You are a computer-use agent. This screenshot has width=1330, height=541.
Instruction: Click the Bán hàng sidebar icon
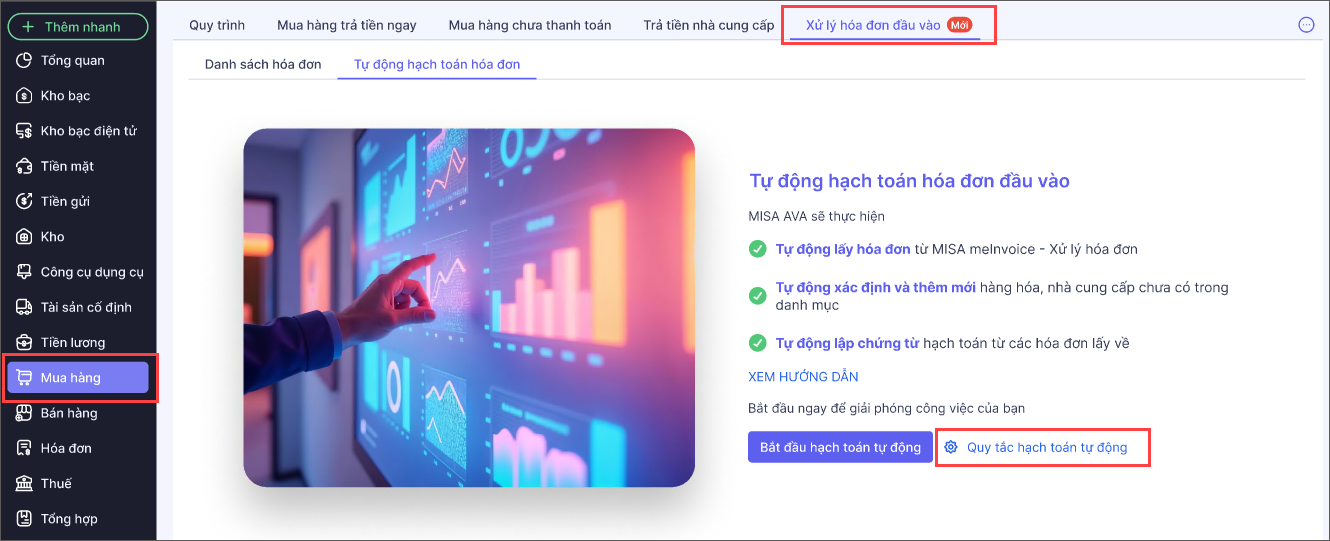(x=25, y=413)
